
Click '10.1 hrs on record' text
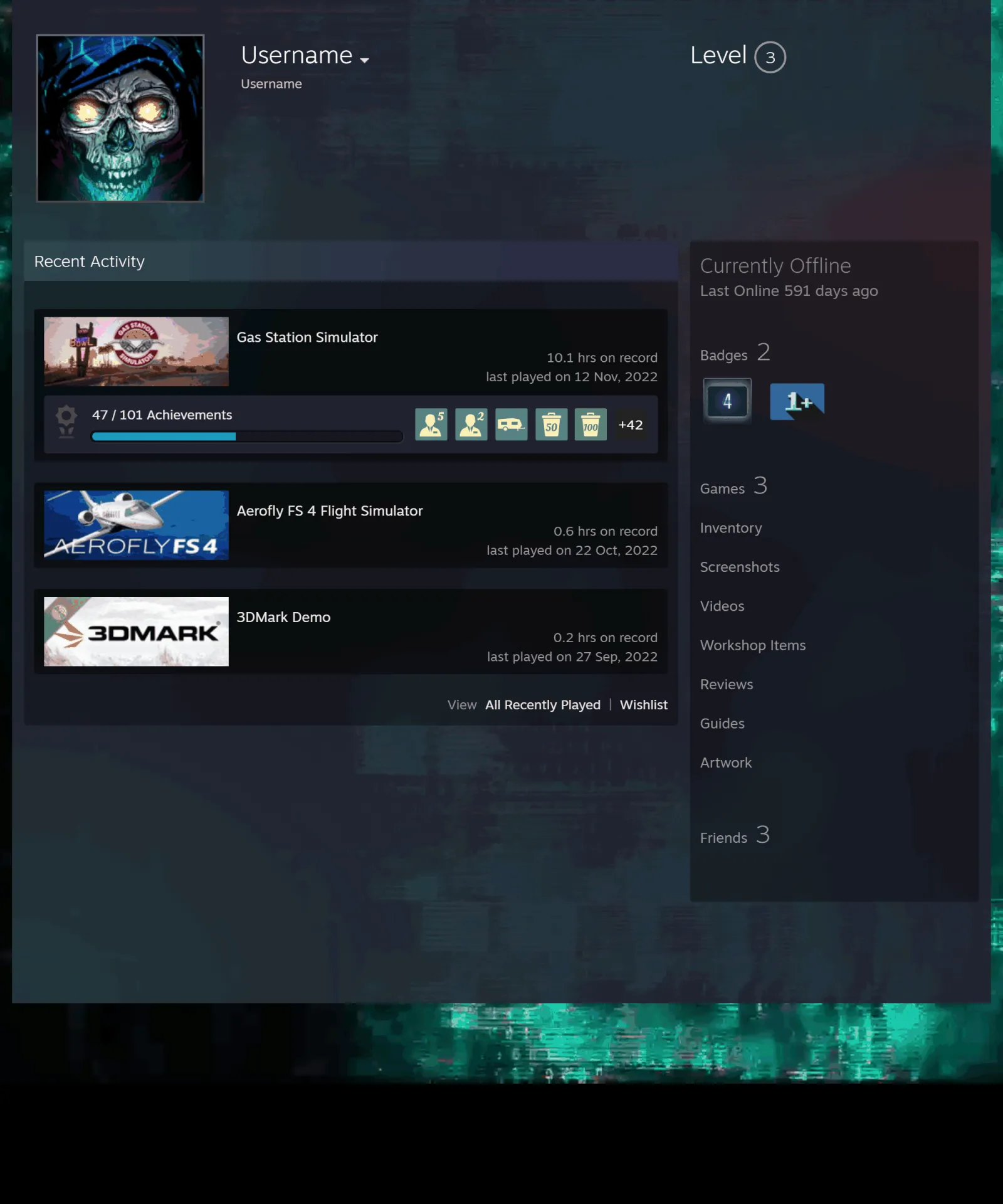click(602, 358)
